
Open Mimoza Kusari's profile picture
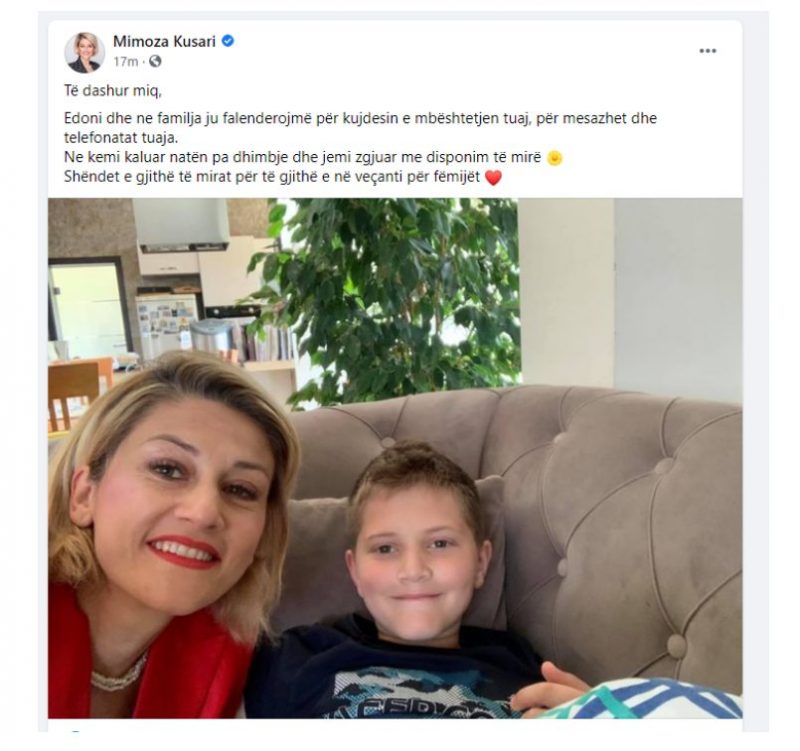[x=84, y=53]
